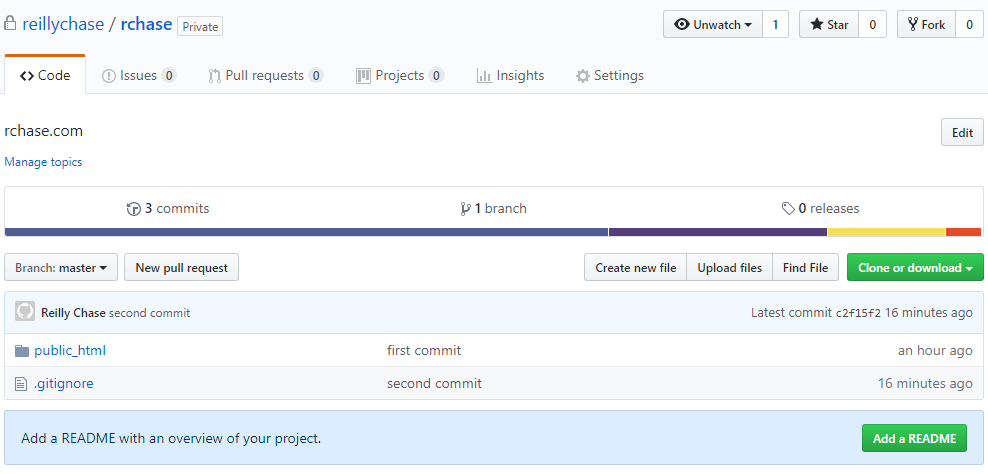The height and width of the screenshot is (474, 988).
Task: Open the Branch: master dropdown
Action: point(61,268)
